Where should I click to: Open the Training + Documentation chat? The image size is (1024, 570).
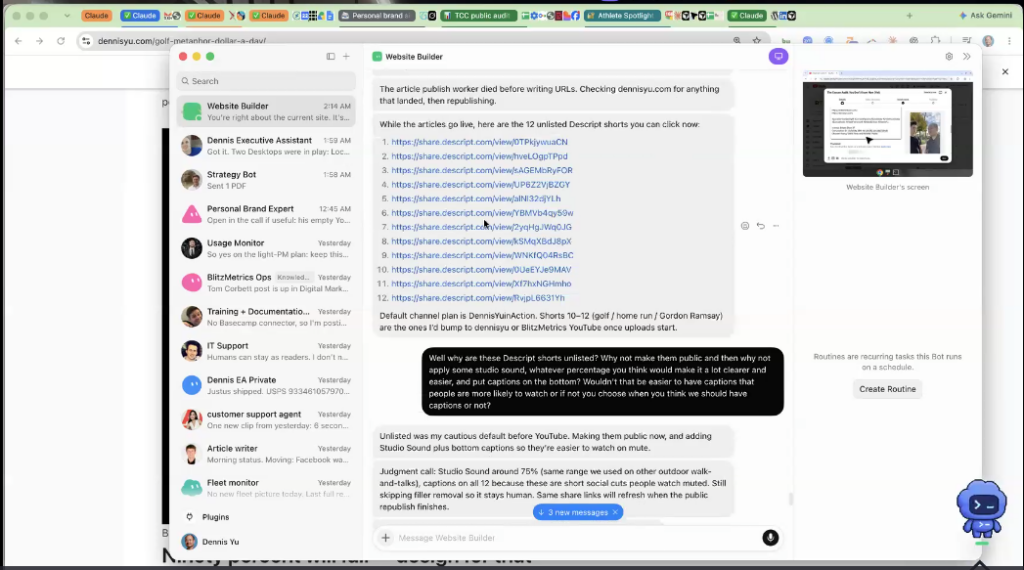coord(266,317)
